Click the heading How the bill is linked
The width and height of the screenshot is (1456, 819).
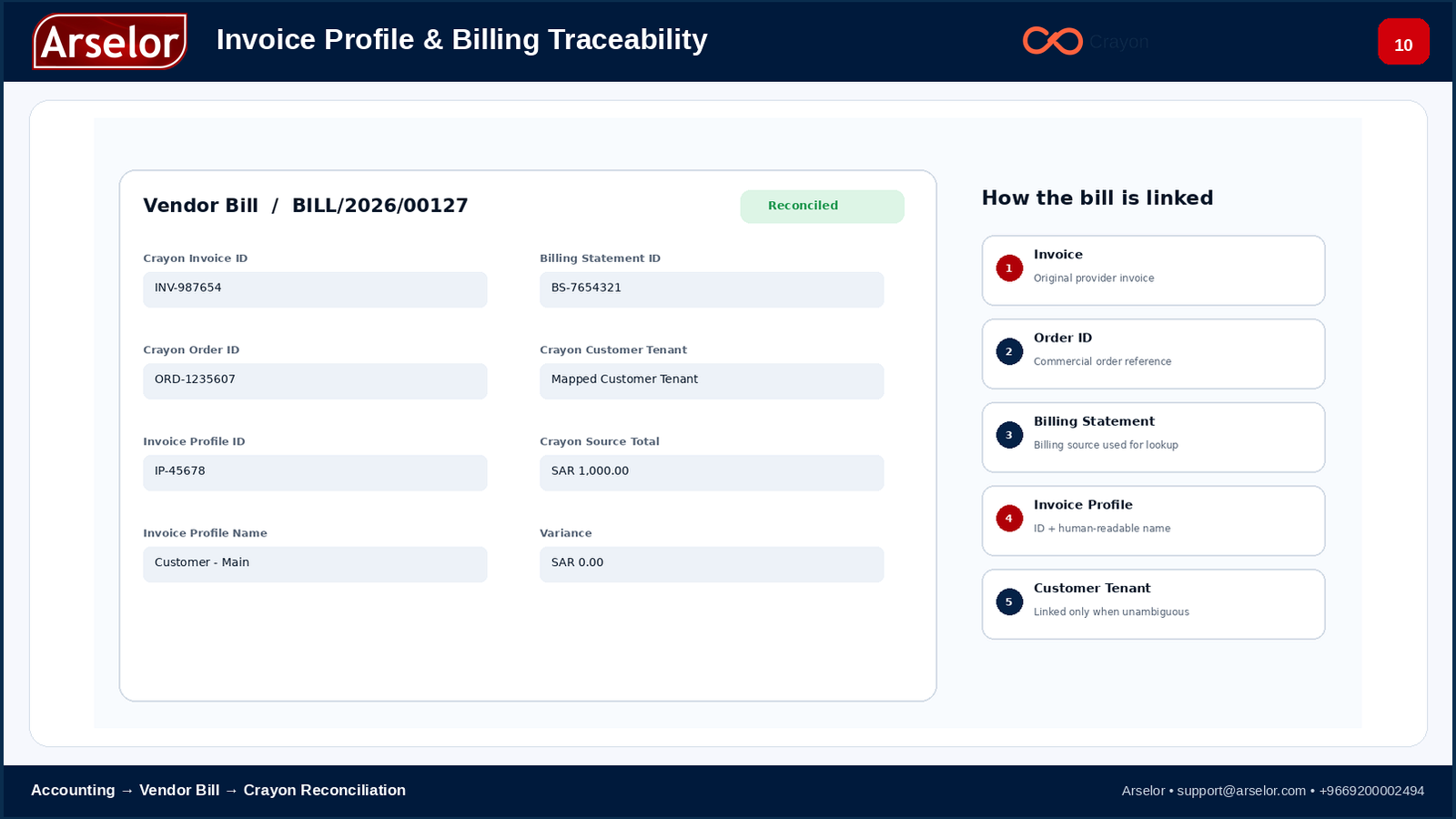1097,198
